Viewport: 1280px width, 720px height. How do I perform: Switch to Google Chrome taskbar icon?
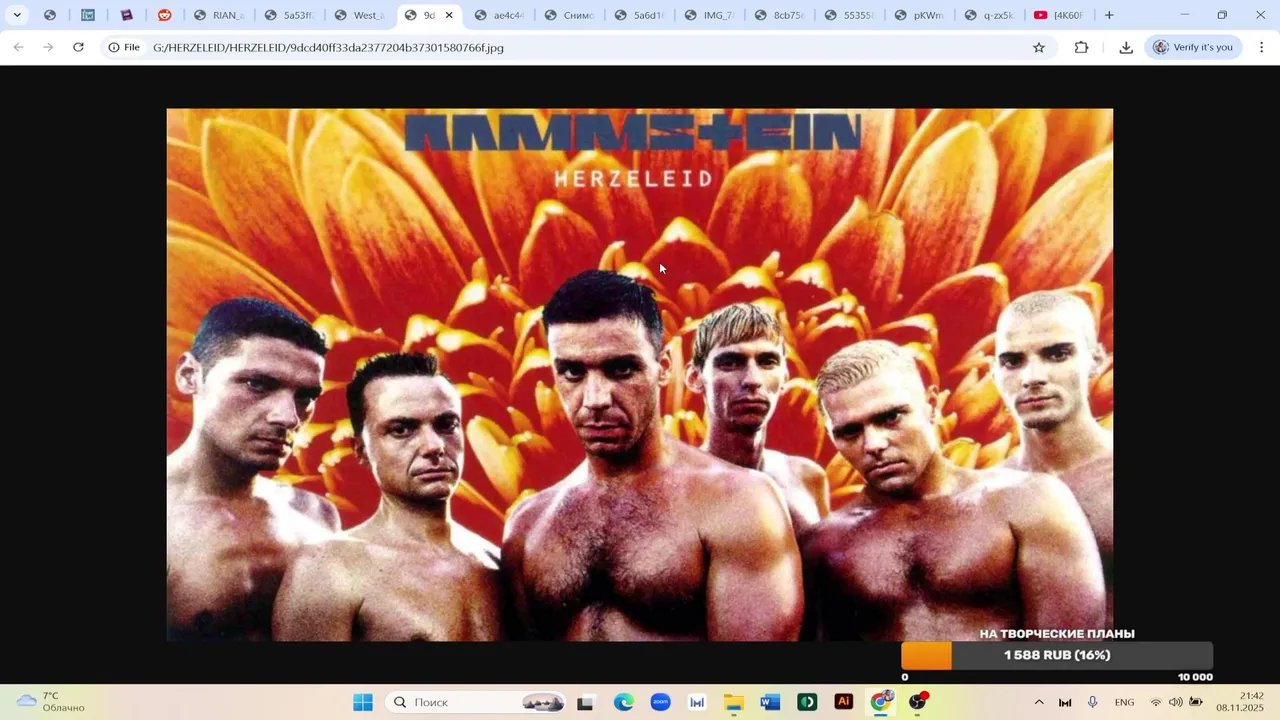[x=881, y=702]
